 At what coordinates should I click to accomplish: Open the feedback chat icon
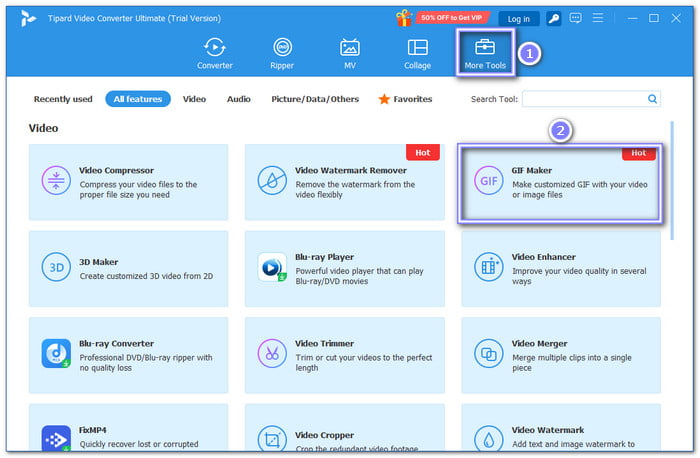(576, 18)
